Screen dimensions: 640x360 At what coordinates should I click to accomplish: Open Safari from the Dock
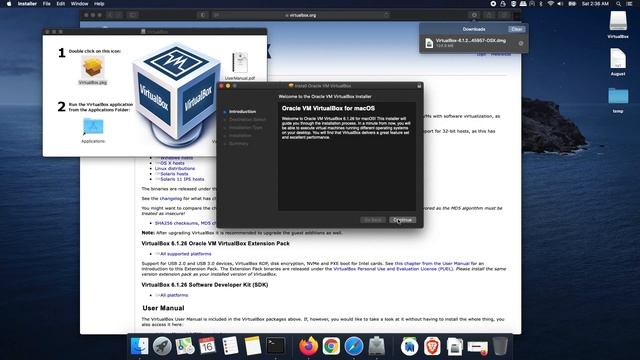click(x=354, y=346)
